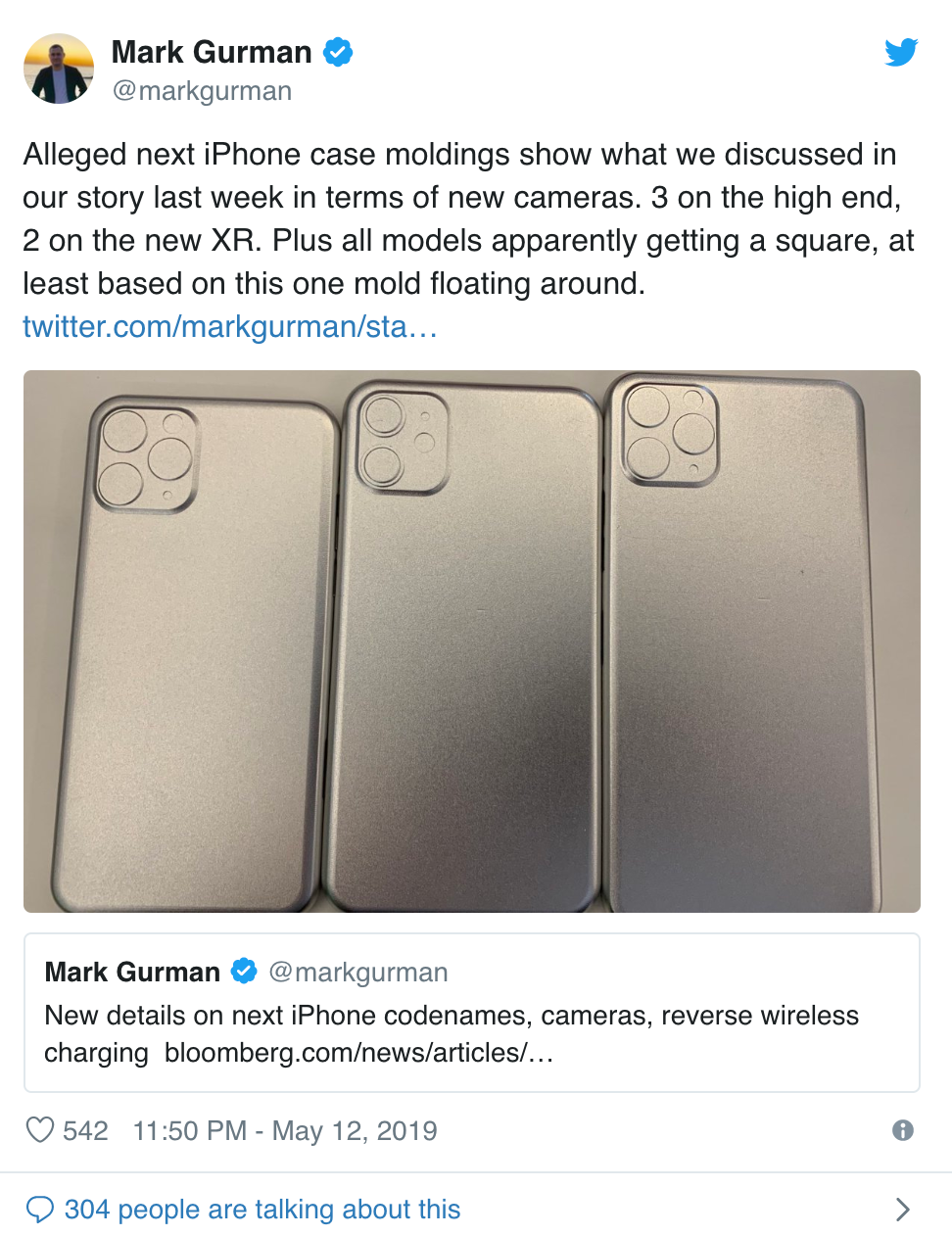Click the @markgurman handle in the tweet header
The height and width of the screenshot is (1236, 952).
pos(202,91)
